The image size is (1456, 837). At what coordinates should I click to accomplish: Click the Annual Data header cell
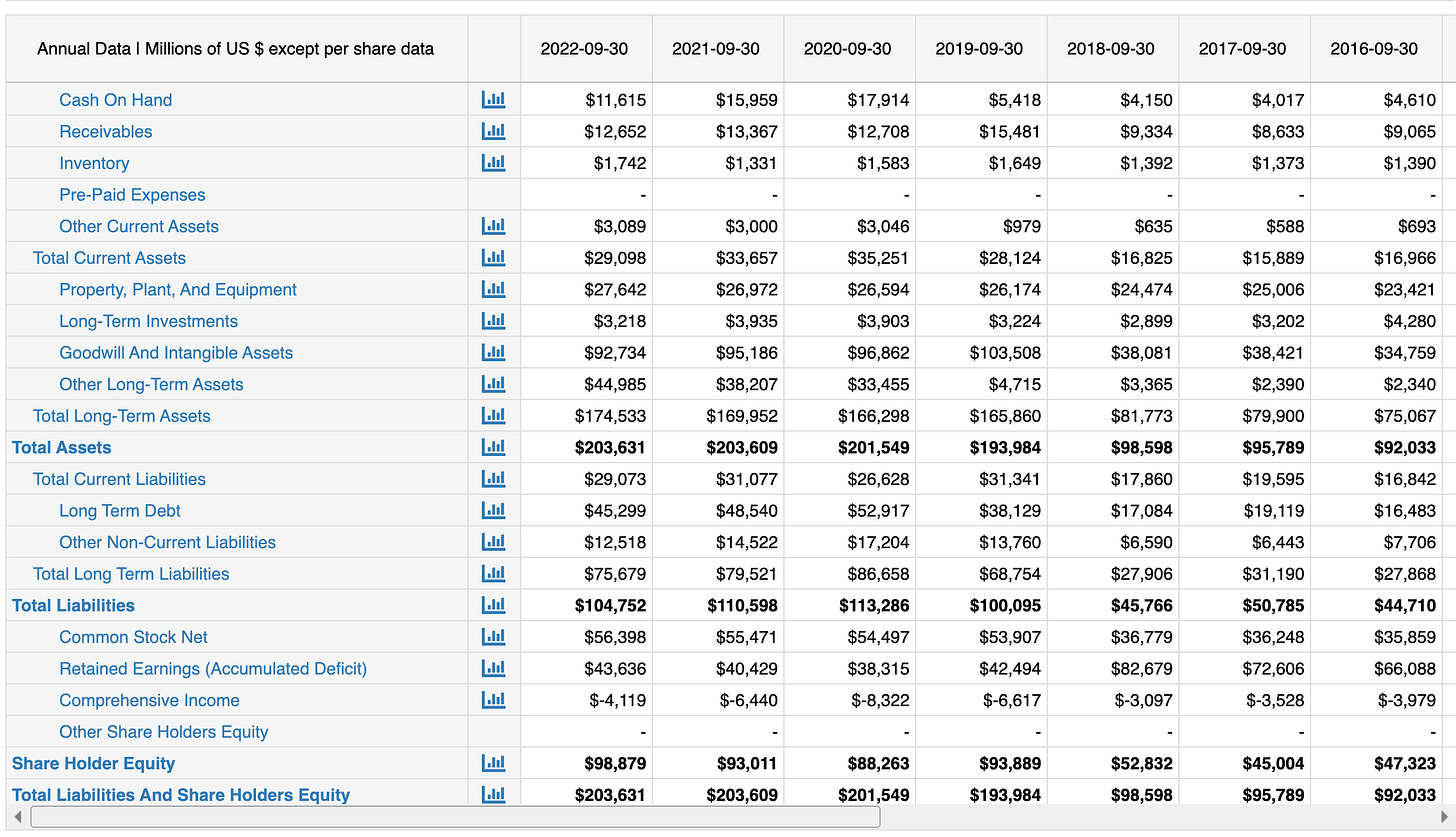point(237,48)
